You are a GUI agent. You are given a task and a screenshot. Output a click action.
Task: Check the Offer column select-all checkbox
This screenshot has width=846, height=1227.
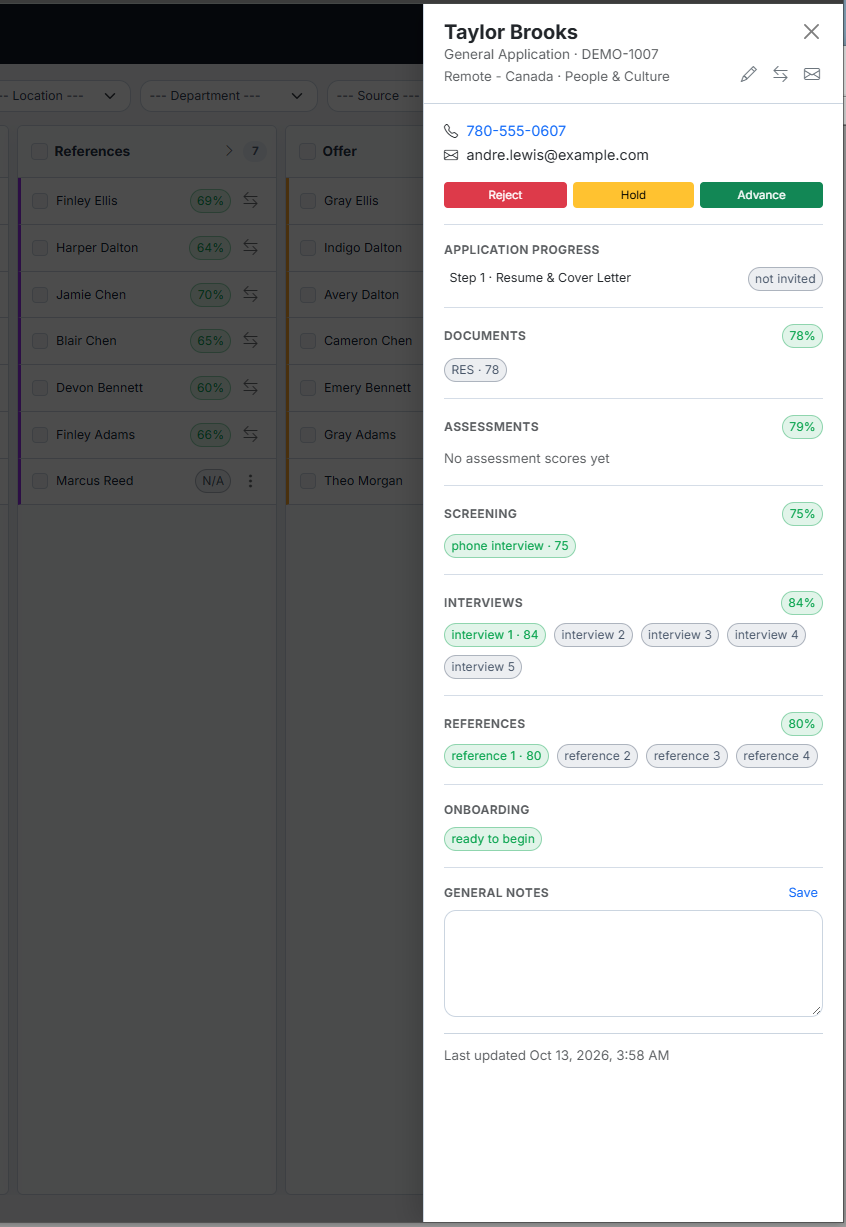tap(307, 151)
